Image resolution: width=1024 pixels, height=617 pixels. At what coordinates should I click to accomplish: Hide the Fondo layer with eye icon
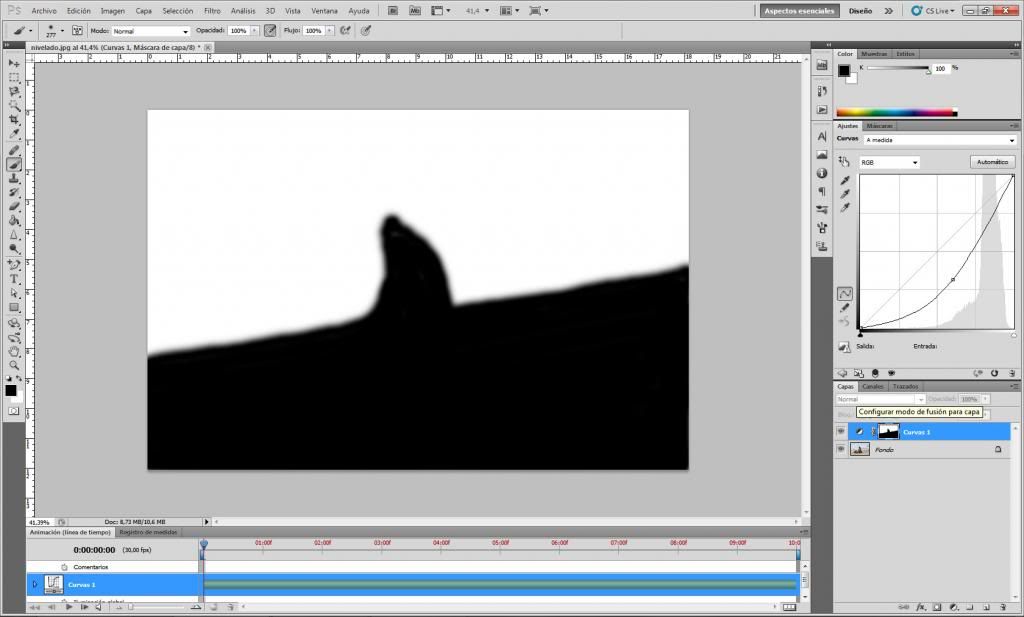tap(840, 449)
